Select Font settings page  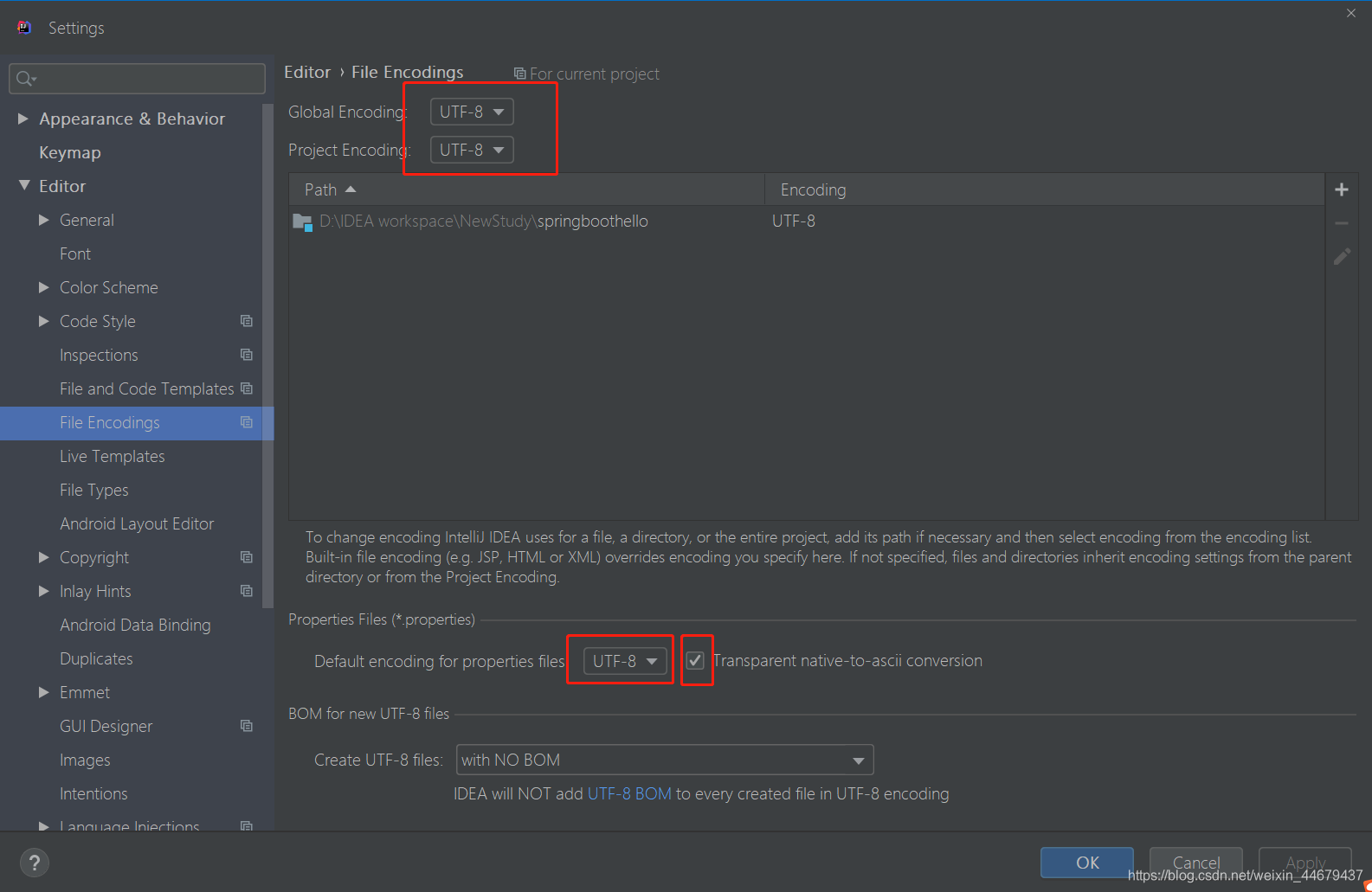pyautogui.click(x=75, y=253)
